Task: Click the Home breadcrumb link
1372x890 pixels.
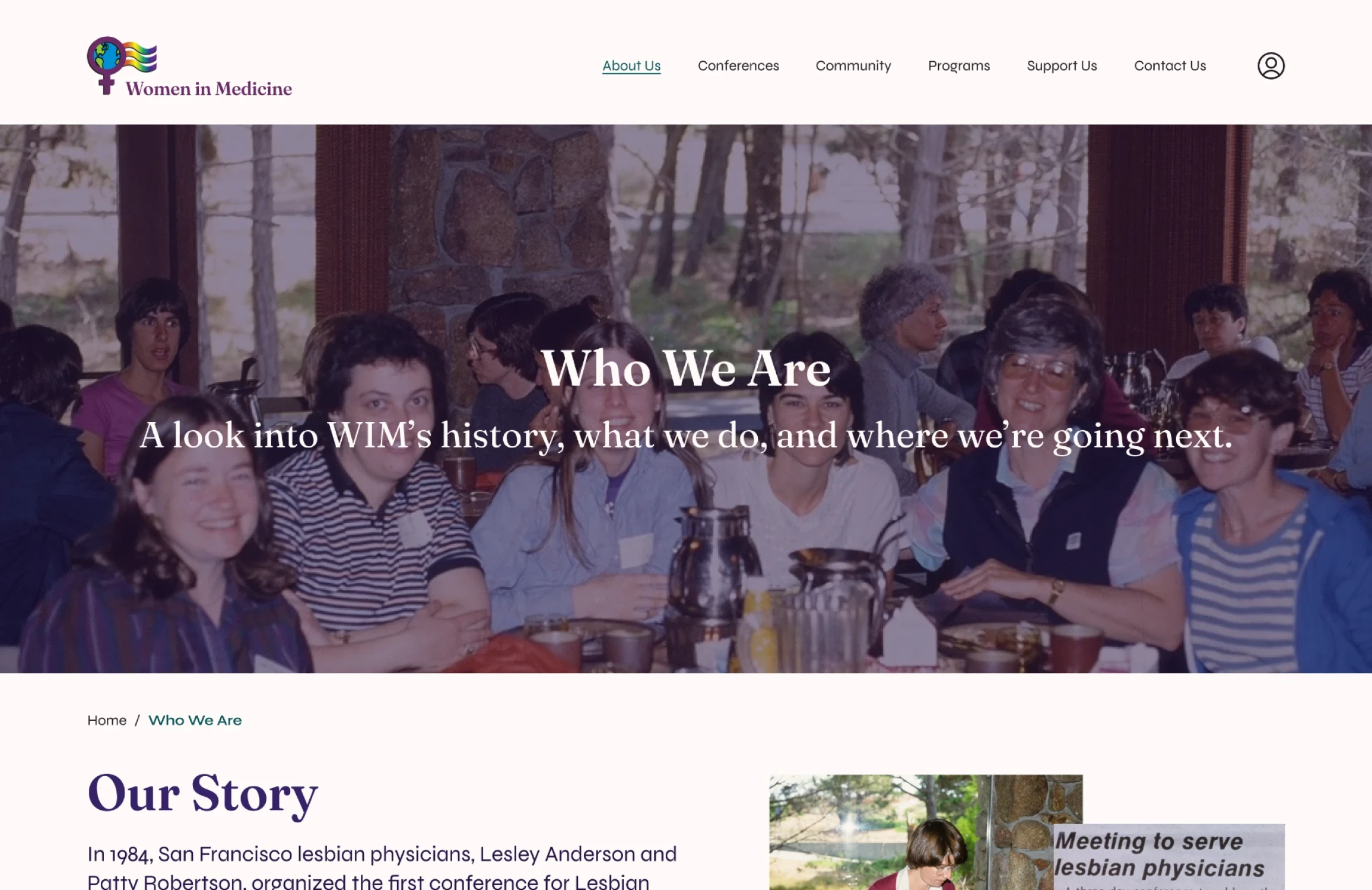Action: tap(107, 720)
